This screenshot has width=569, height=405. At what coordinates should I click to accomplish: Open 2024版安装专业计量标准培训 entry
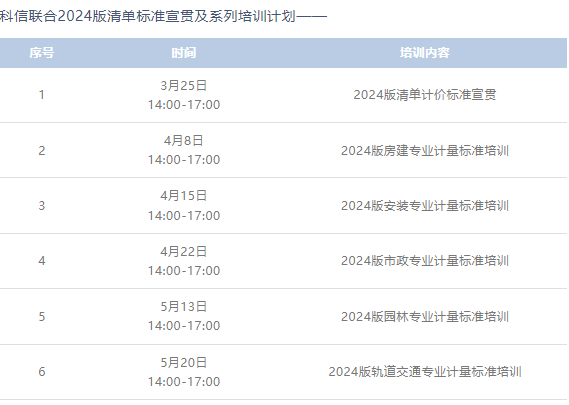point(425,206)
